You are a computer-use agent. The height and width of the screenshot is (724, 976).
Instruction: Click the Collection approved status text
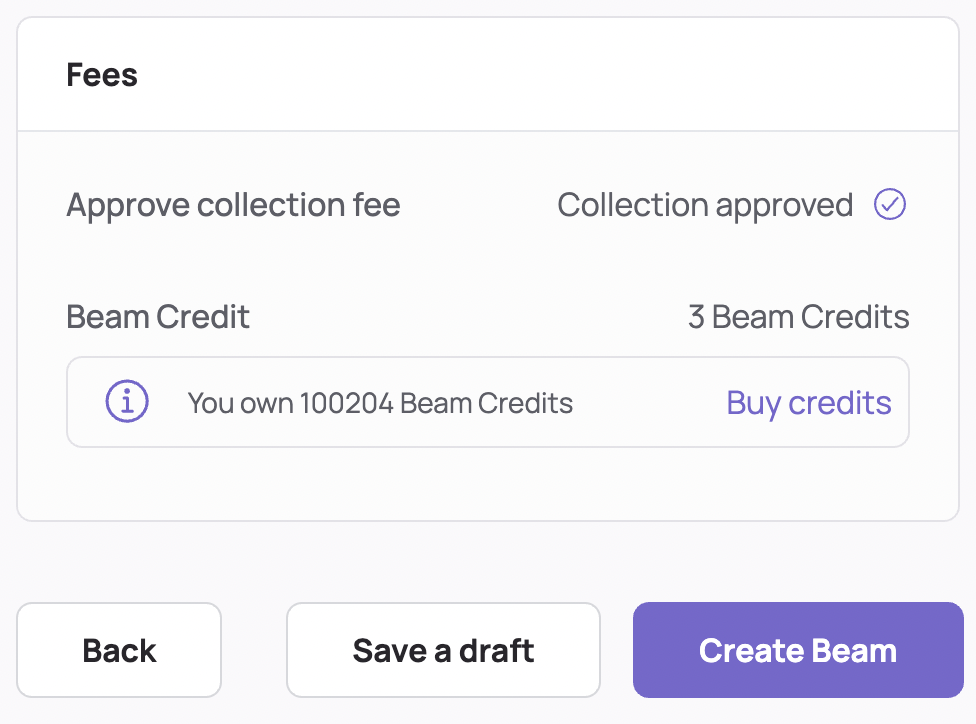coord(705,205)
